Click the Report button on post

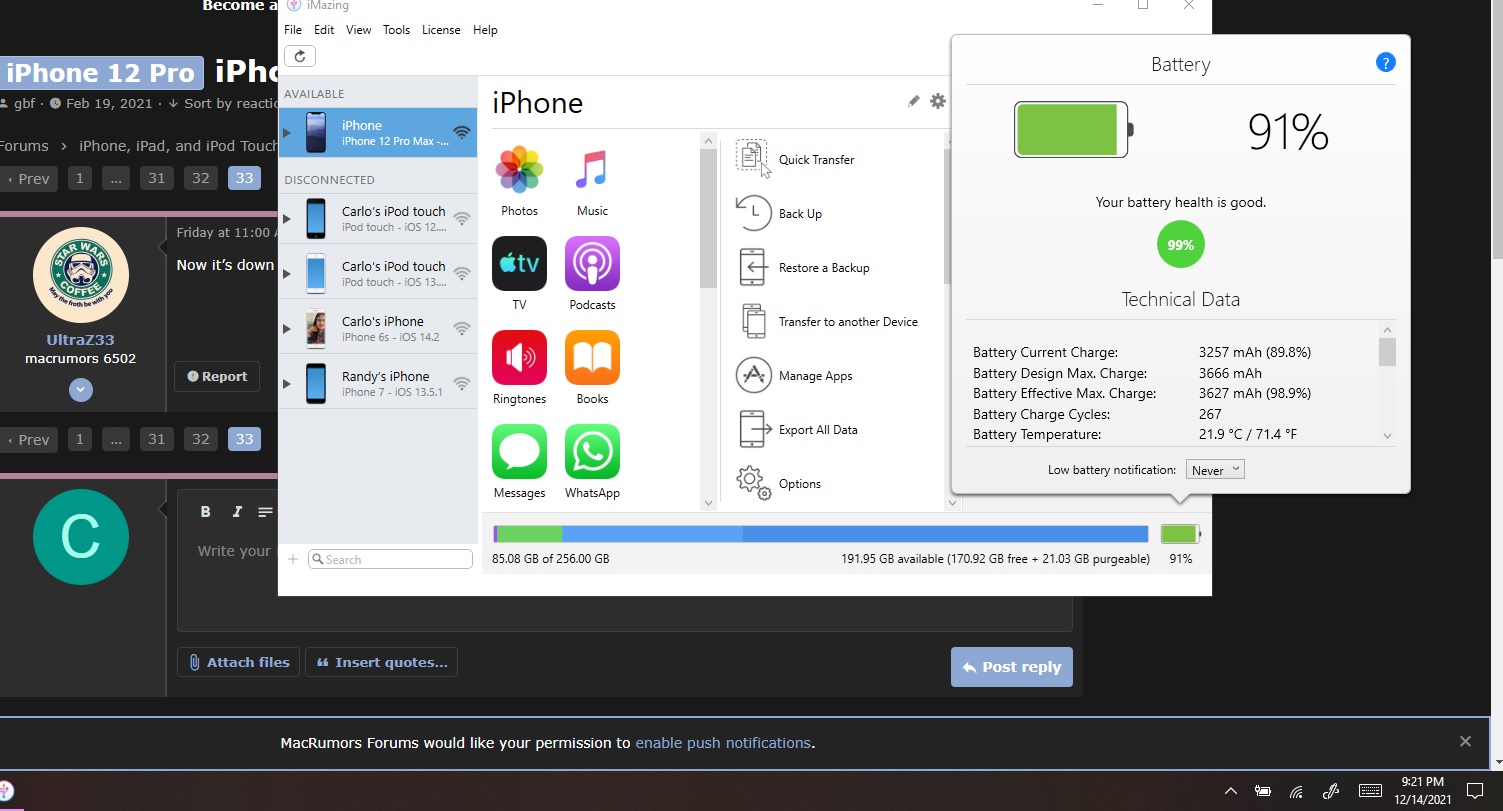tap(217, 377)
